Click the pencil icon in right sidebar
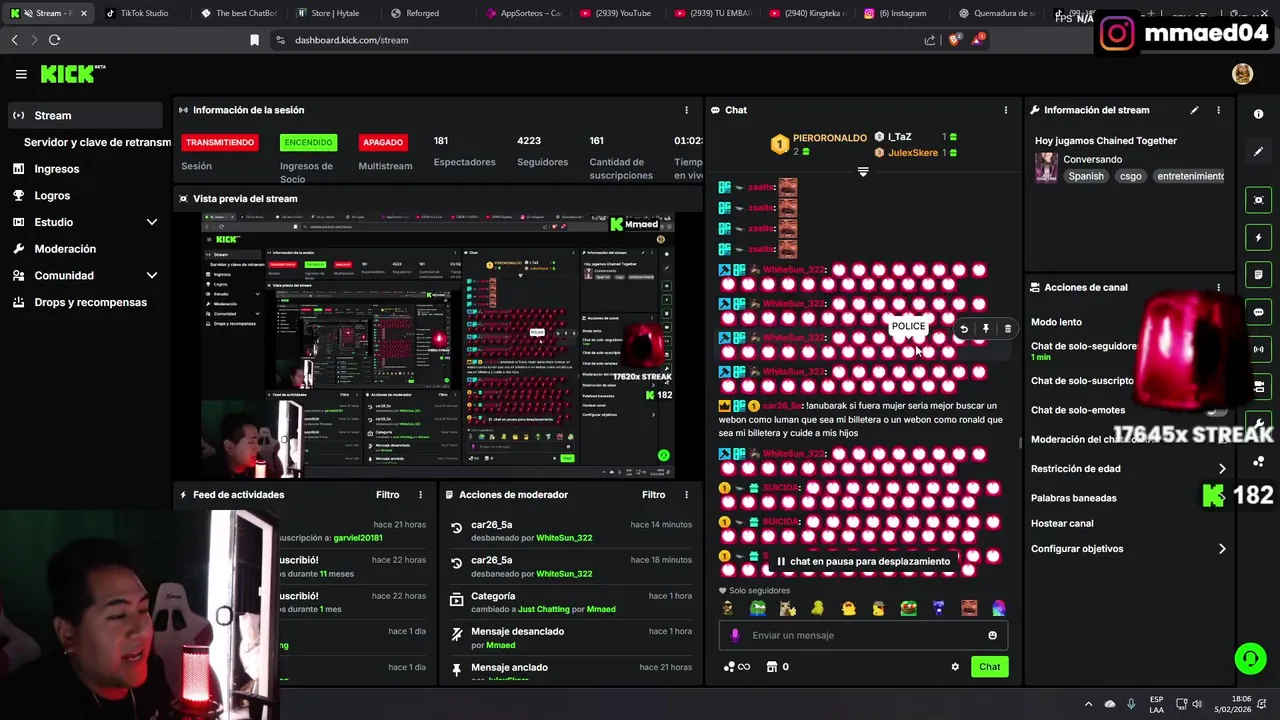The width and height of the screenshot is (1280, 720). (1259, 152)
